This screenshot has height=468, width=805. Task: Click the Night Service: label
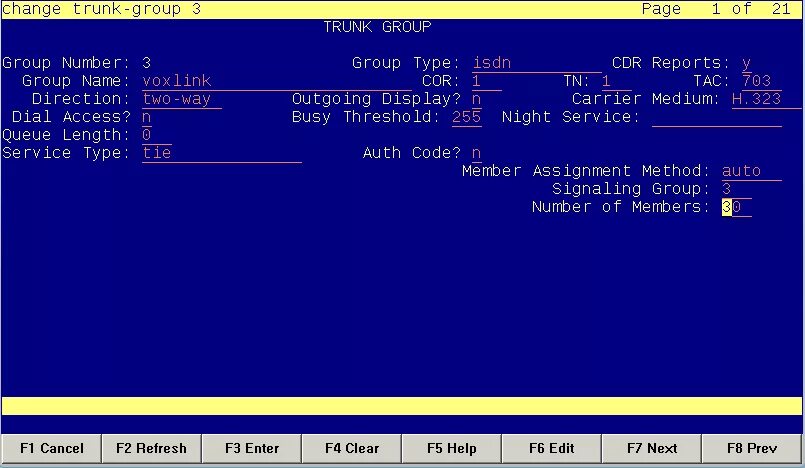[571, 117]
